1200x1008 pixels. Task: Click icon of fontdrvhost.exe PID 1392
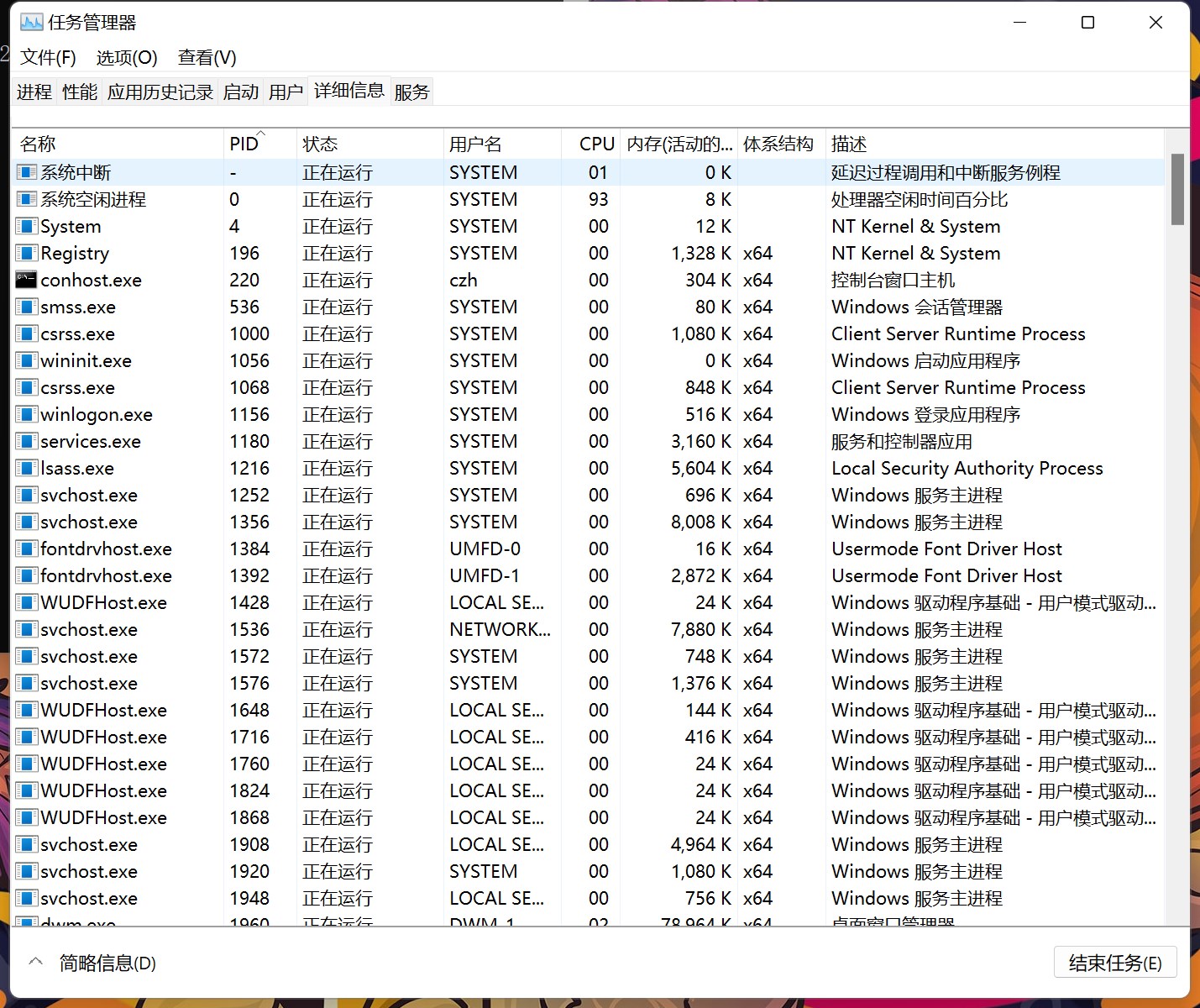pos(27,575)
